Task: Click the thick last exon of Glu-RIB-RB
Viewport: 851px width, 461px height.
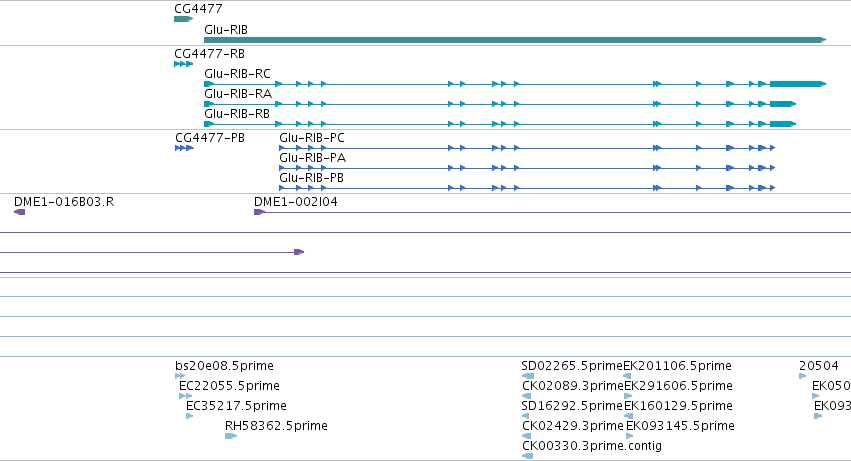Action: click(x=783, y=124)
